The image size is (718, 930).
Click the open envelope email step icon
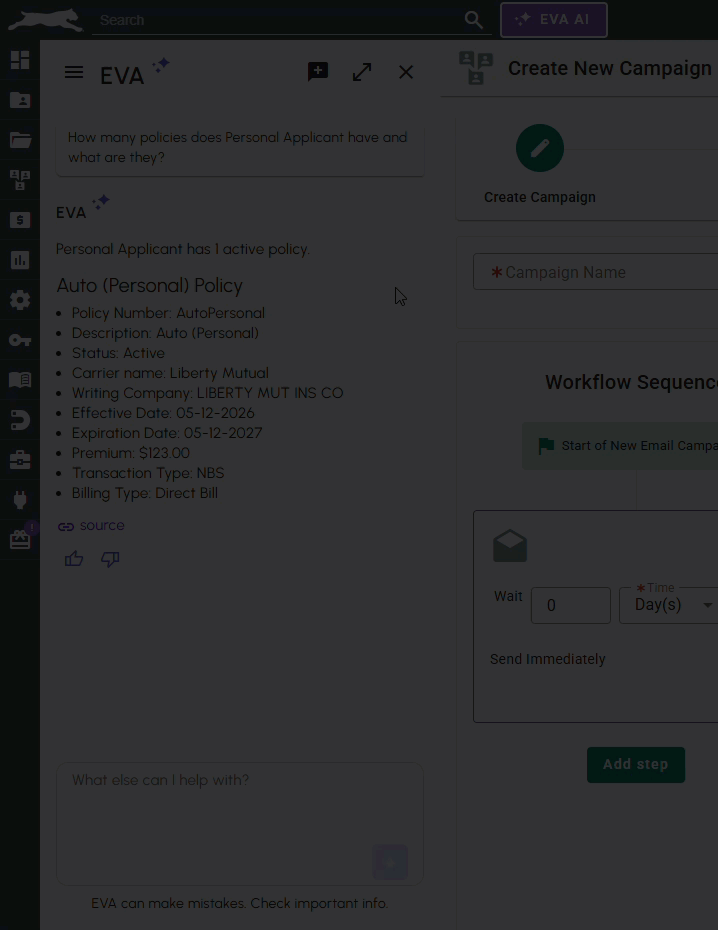510,546
